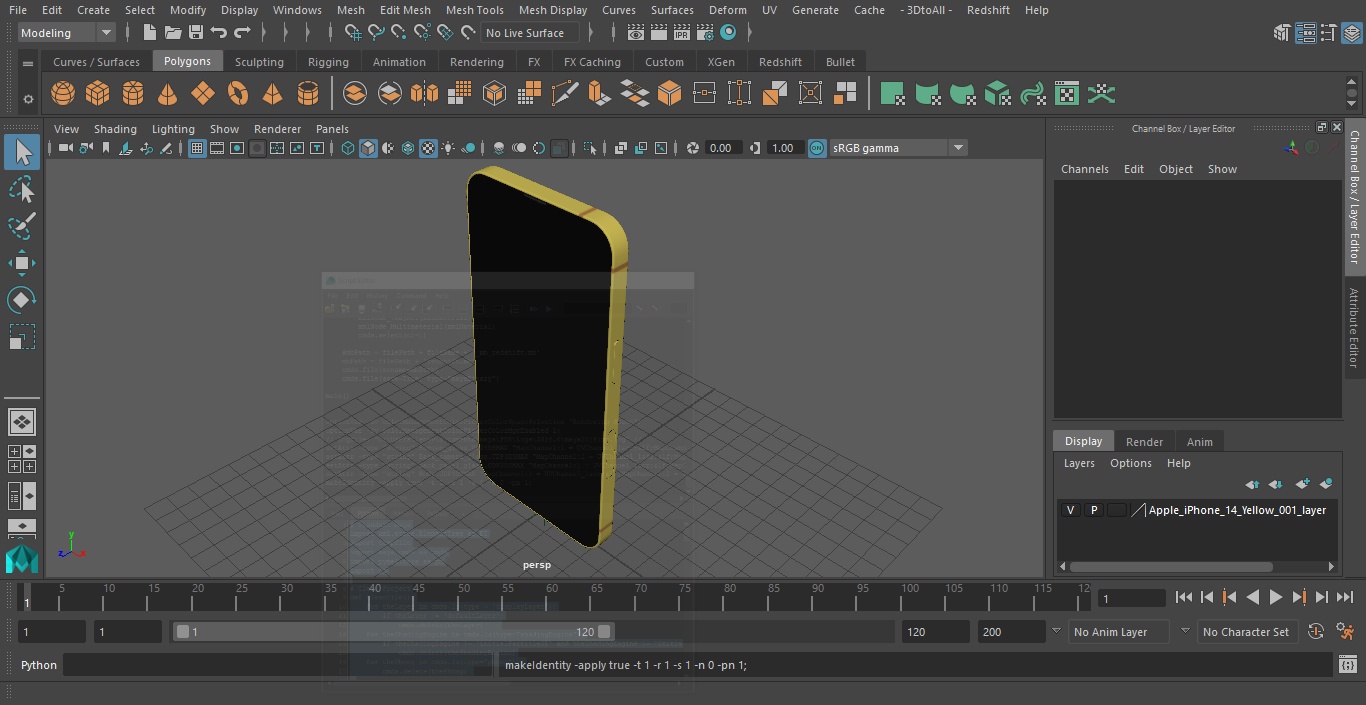This screenshot has width=1366, height=705.
Task: Click the Bevel cube shelf icon
Action: click(669, 94)
